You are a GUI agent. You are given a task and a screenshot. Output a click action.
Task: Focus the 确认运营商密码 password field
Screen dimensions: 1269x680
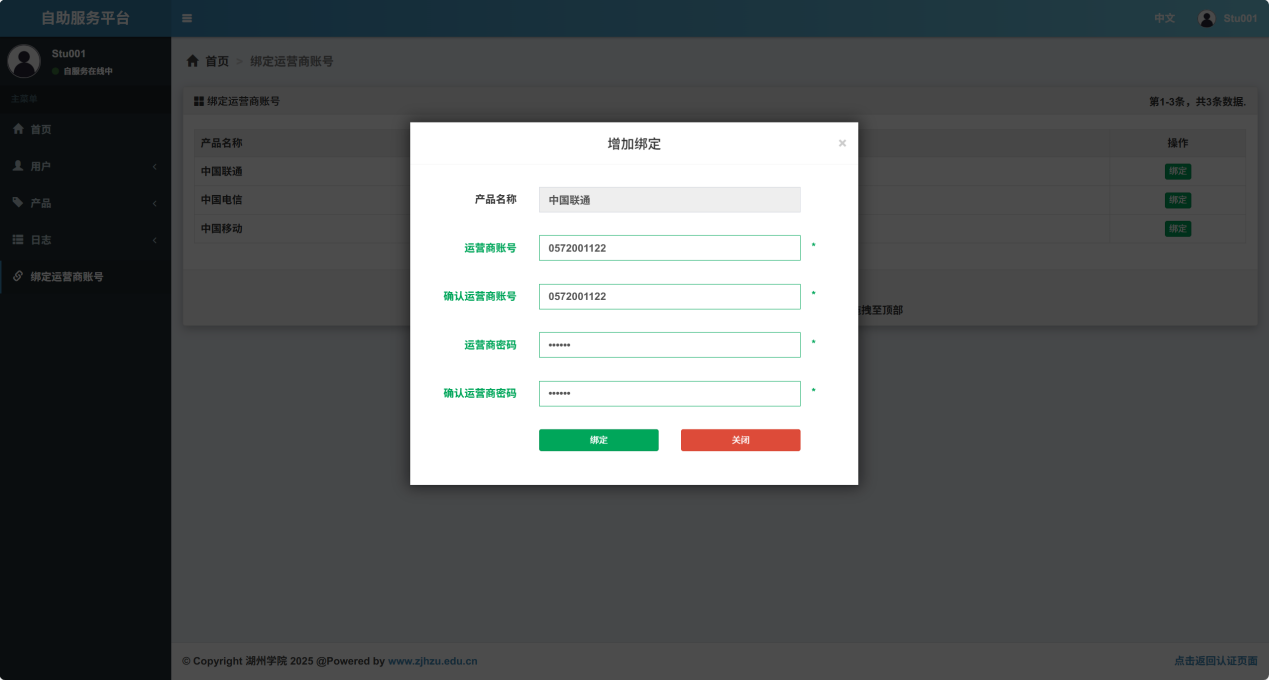click(x=669, y=394)
